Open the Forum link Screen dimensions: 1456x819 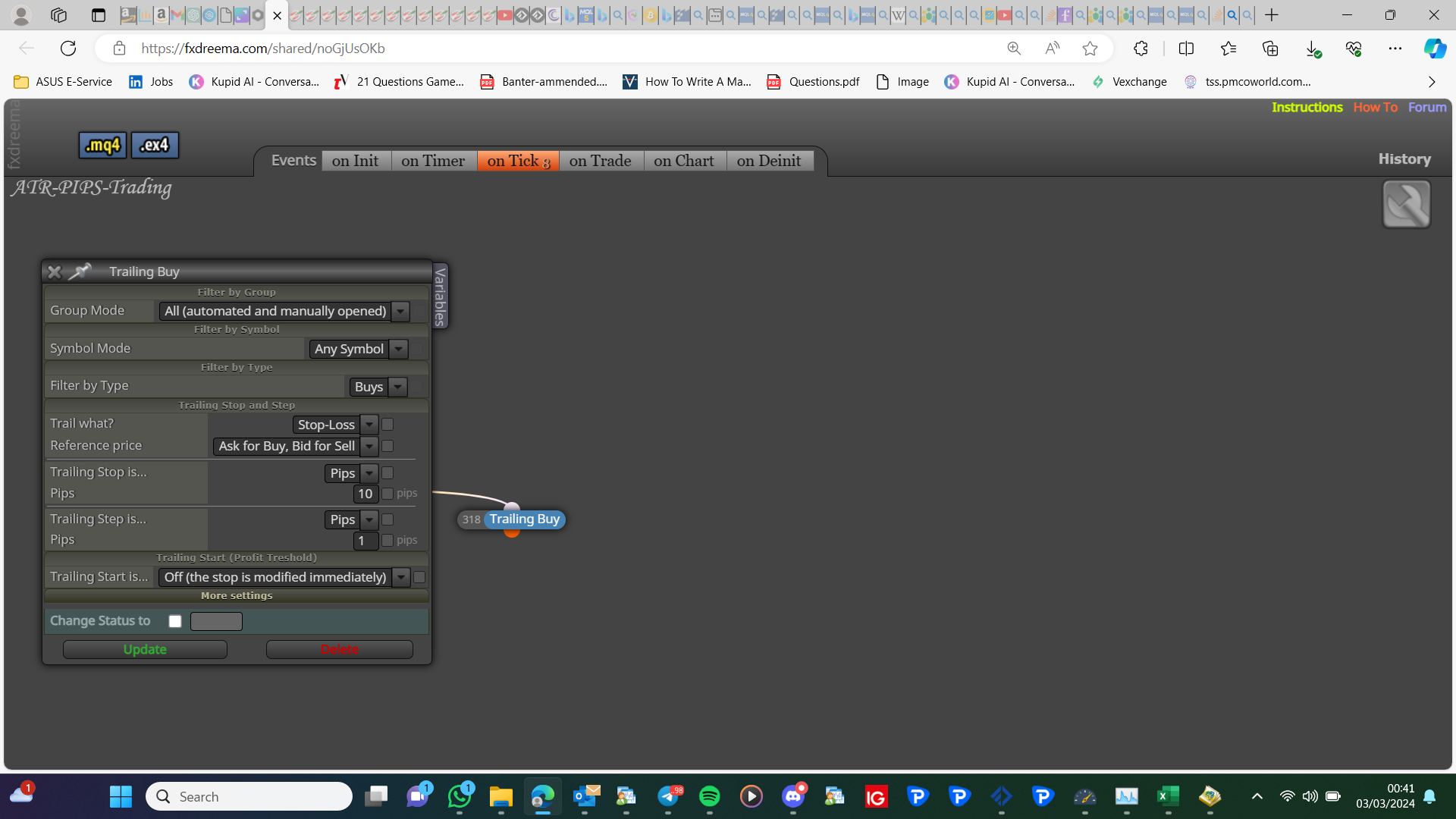pyautogui.click(x=1427, y=108)
